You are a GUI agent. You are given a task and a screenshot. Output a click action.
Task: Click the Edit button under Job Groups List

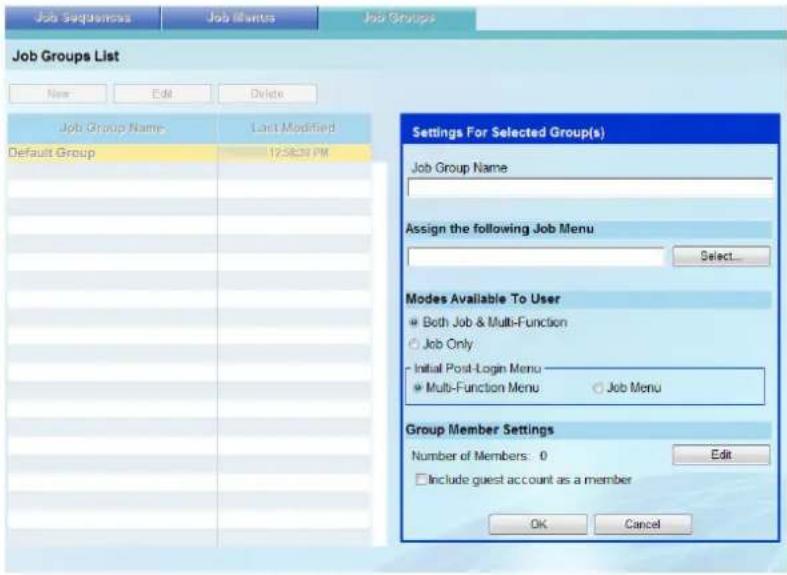pos(162,94)
